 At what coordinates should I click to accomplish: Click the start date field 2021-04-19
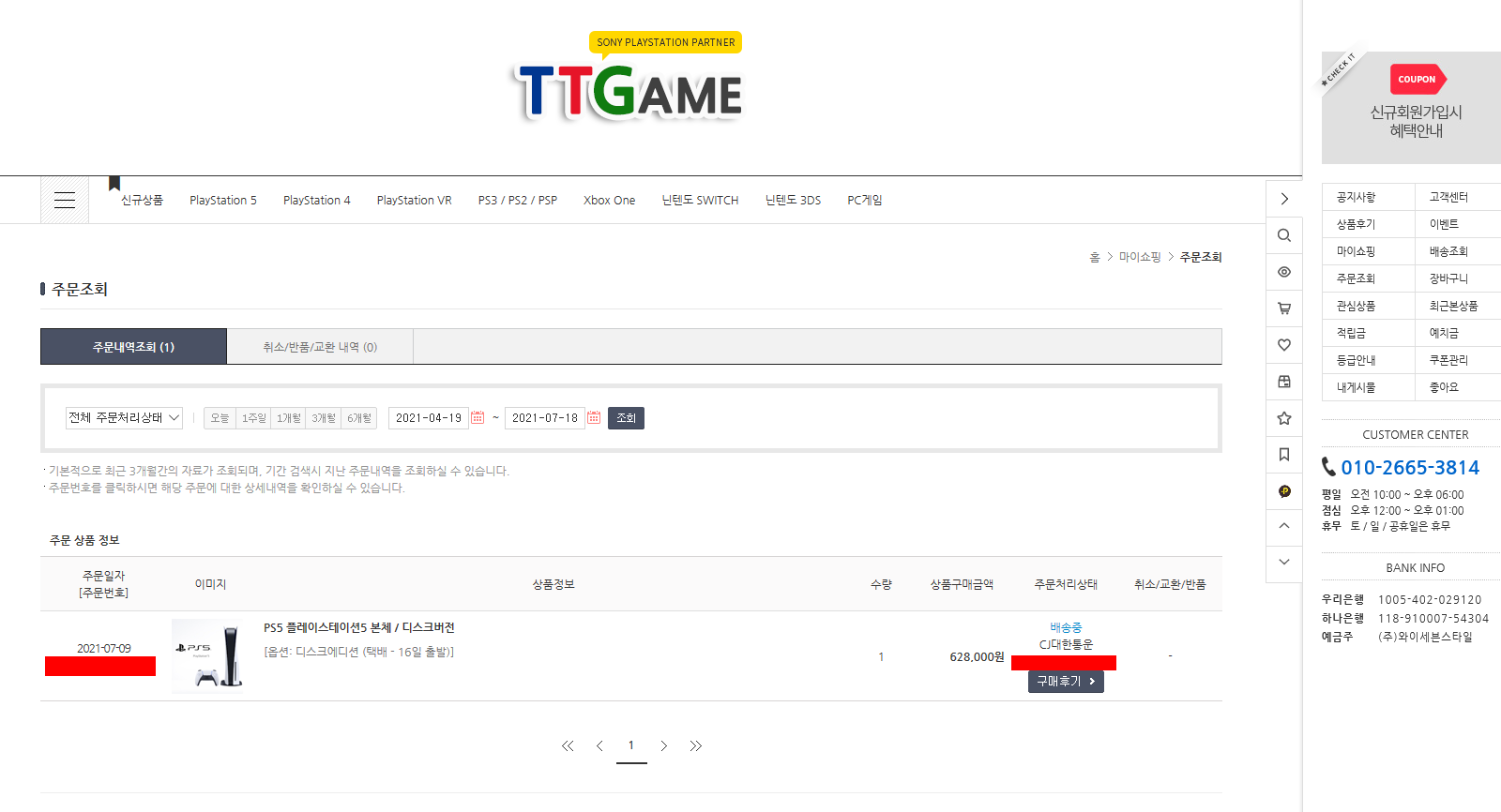click(429, 418)
